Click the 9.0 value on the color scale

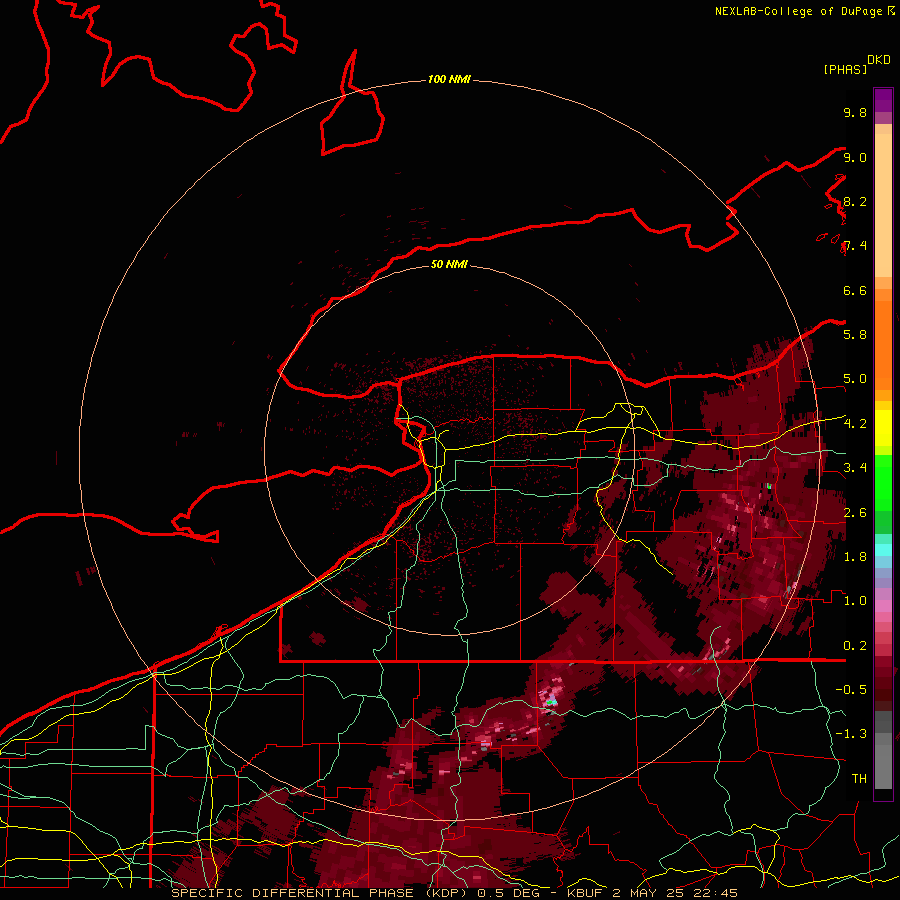click(x=855, y=157)
